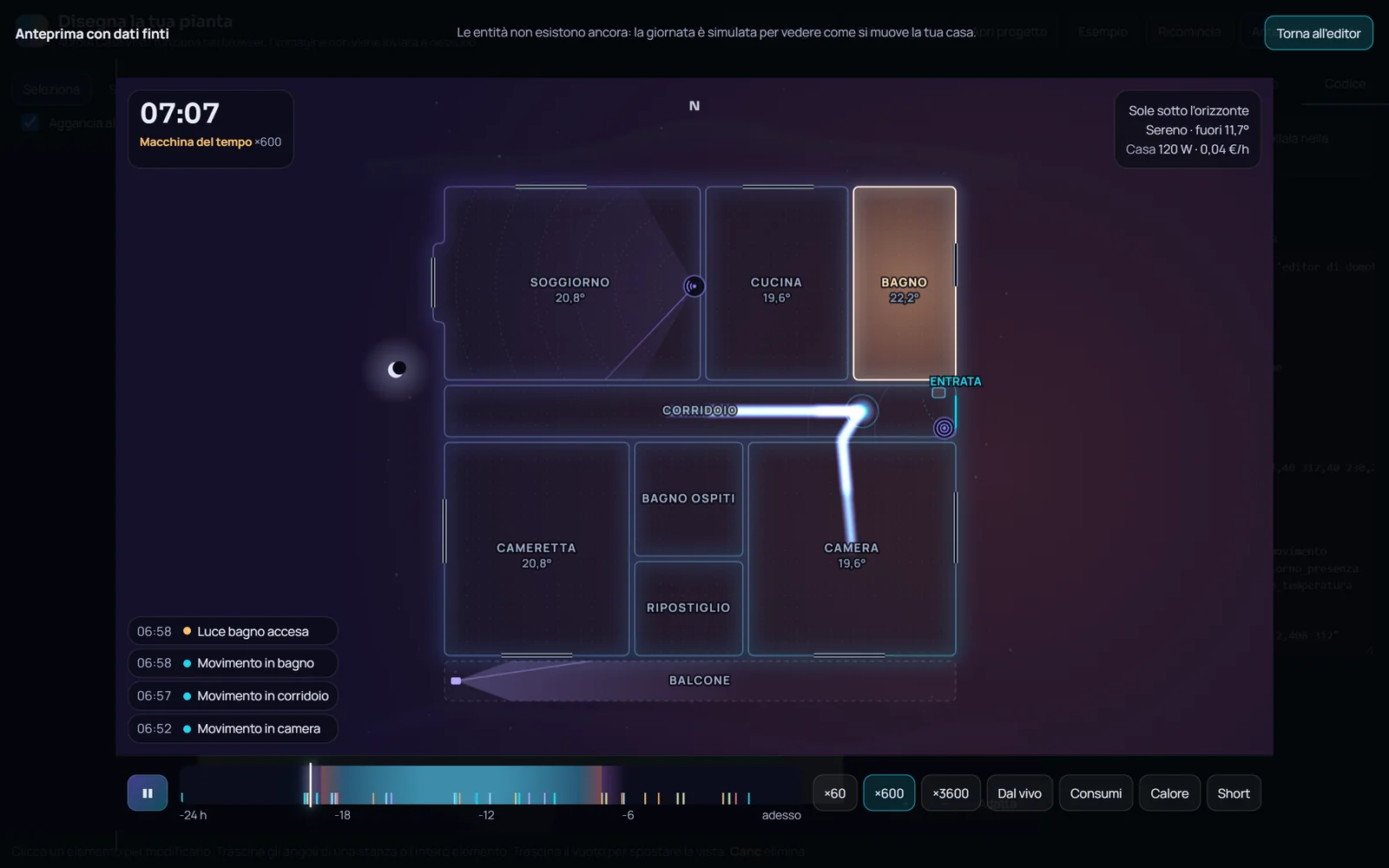Return to editor with Torna all'editor
Image resolution: width=1389 pixels, height=868 pixels.
click(1319, 33)
